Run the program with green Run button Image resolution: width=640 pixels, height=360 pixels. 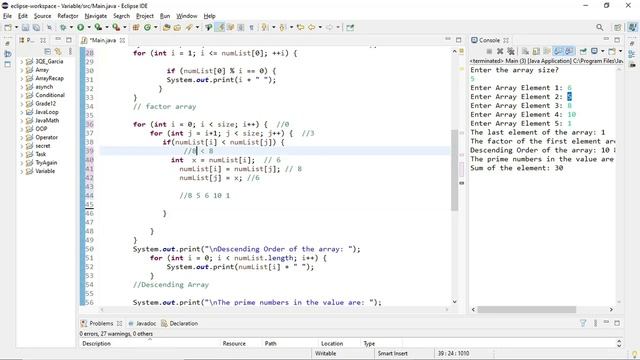click(x=80, y=27)
